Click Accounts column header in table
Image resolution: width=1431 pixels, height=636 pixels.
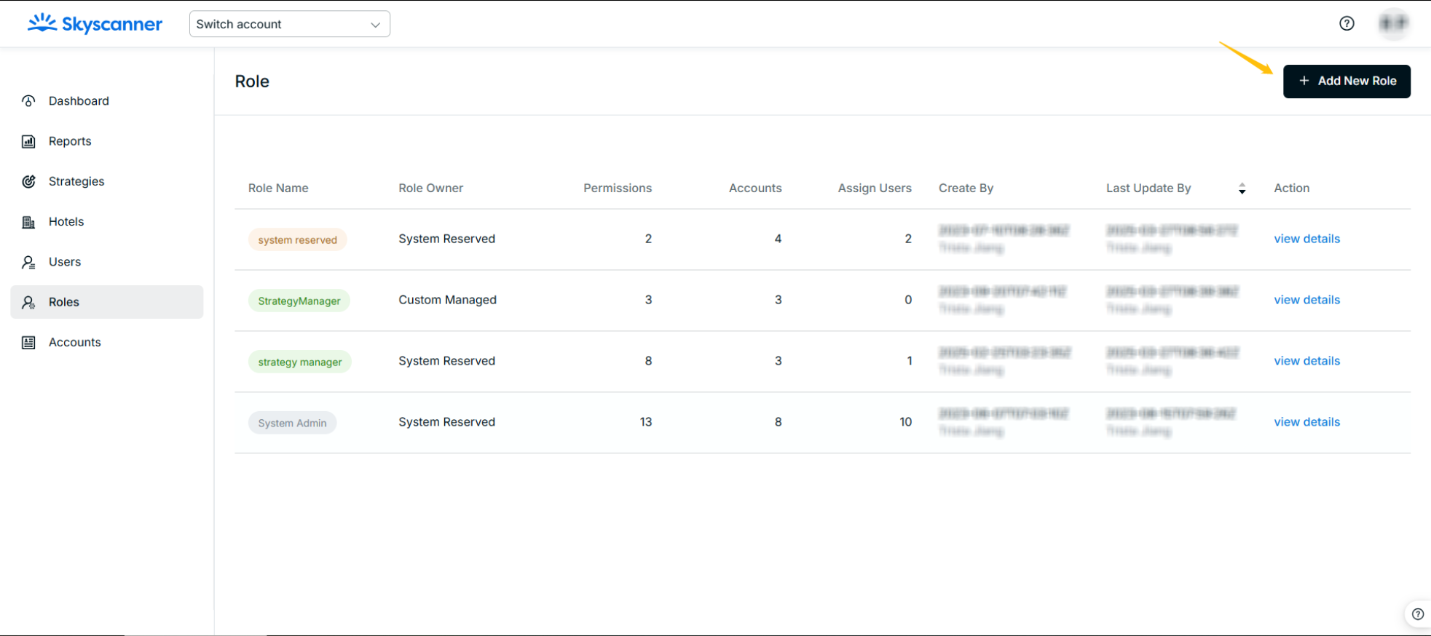pos(755,188)
